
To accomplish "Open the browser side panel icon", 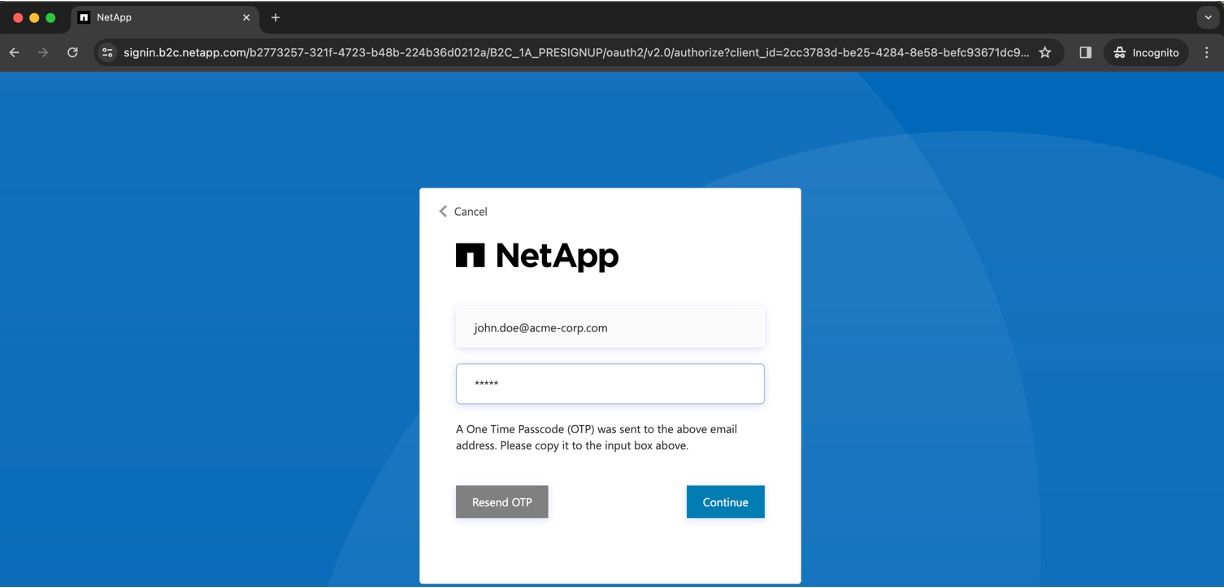I will pos(1085,52).
